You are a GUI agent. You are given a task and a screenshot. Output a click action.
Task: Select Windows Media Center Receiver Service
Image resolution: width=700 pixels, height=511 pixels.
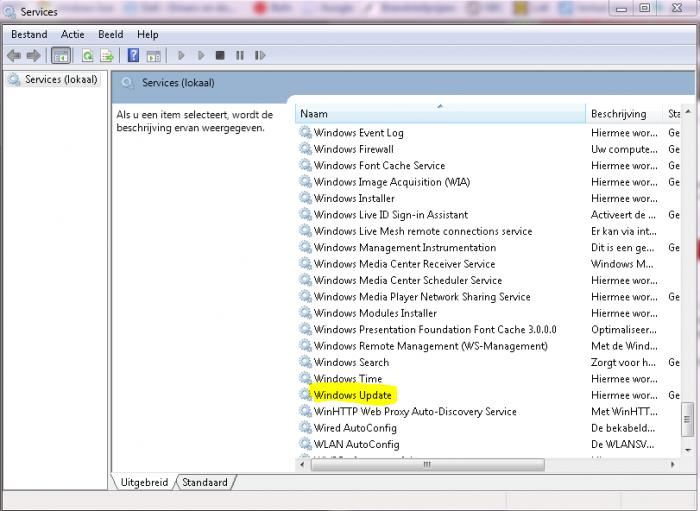click(x=404, y=264)
